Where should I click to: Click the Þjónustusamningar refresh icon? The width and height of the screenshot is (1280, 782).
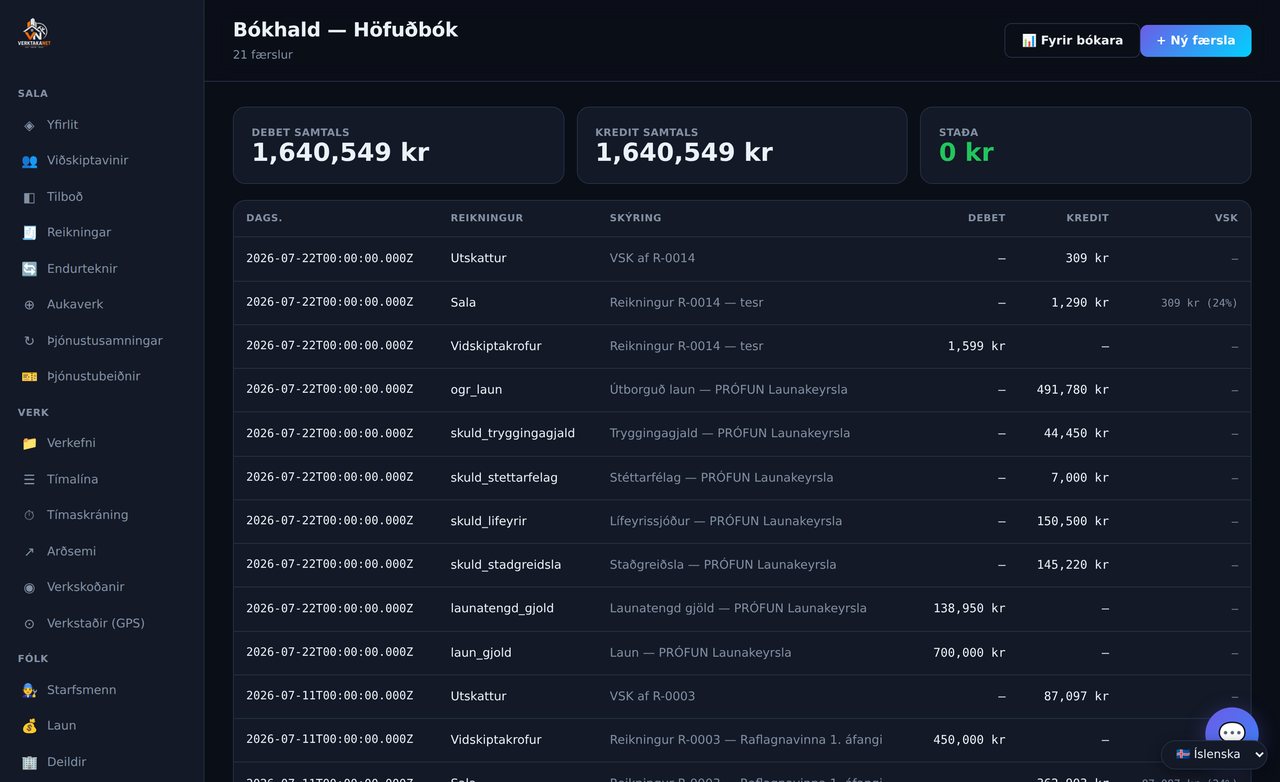coord(29,341)
